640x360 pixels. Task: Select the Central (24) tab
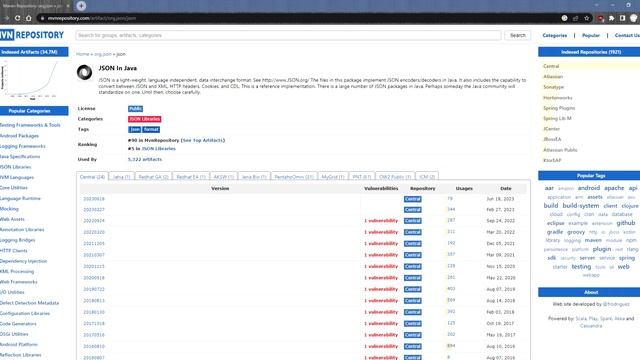(x=92, y=177)
